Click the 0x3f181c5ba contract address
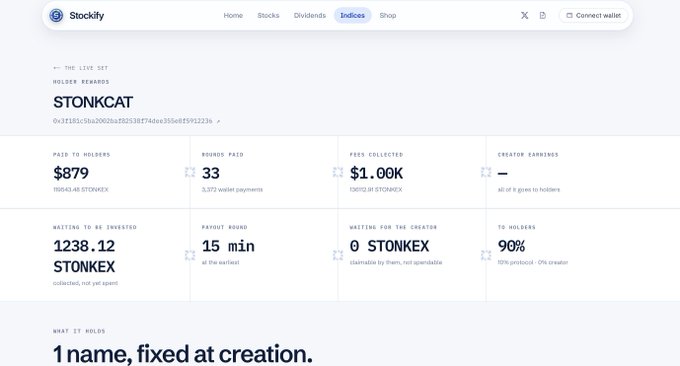Image resolution: width=680 pixels, height=366 pixels. (133, 121)
